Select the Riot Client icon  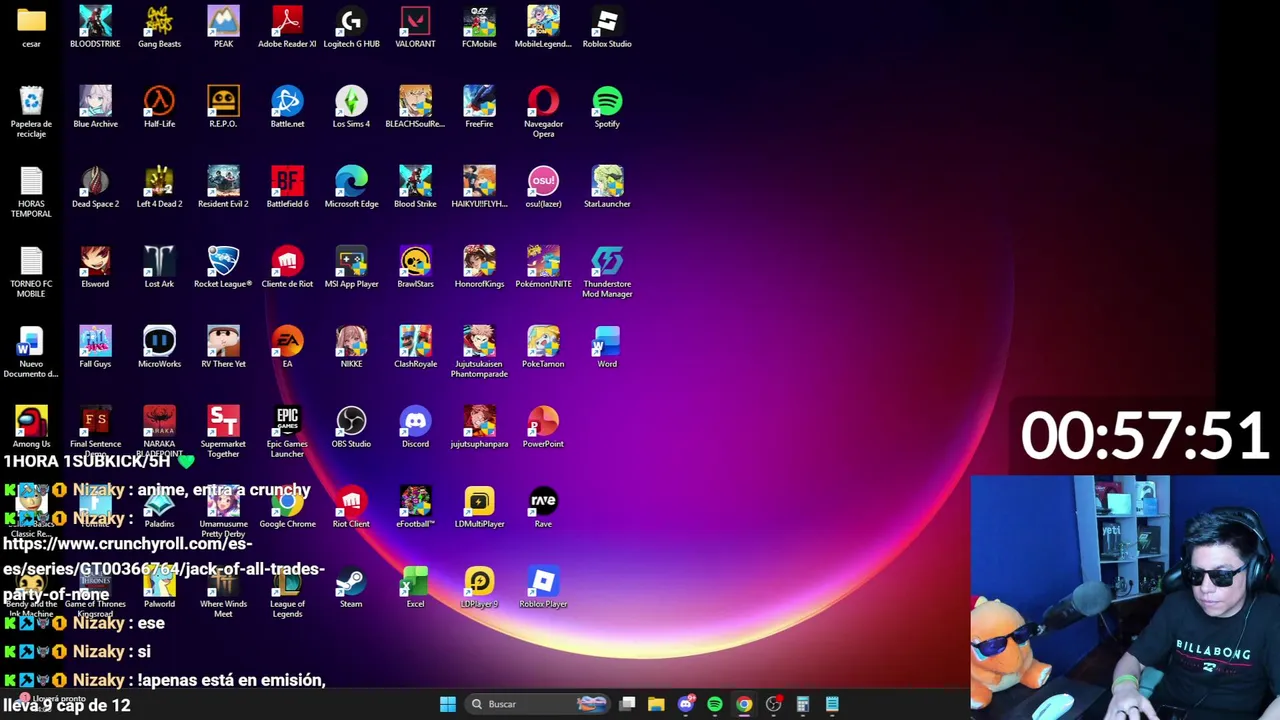pos(351,507)
